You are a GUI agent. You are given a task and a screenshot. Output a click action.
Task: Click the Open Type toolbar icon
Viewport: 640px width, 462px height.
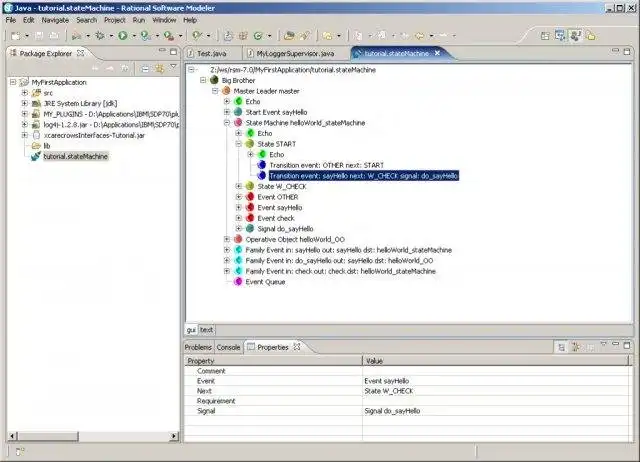click(289, 36)
